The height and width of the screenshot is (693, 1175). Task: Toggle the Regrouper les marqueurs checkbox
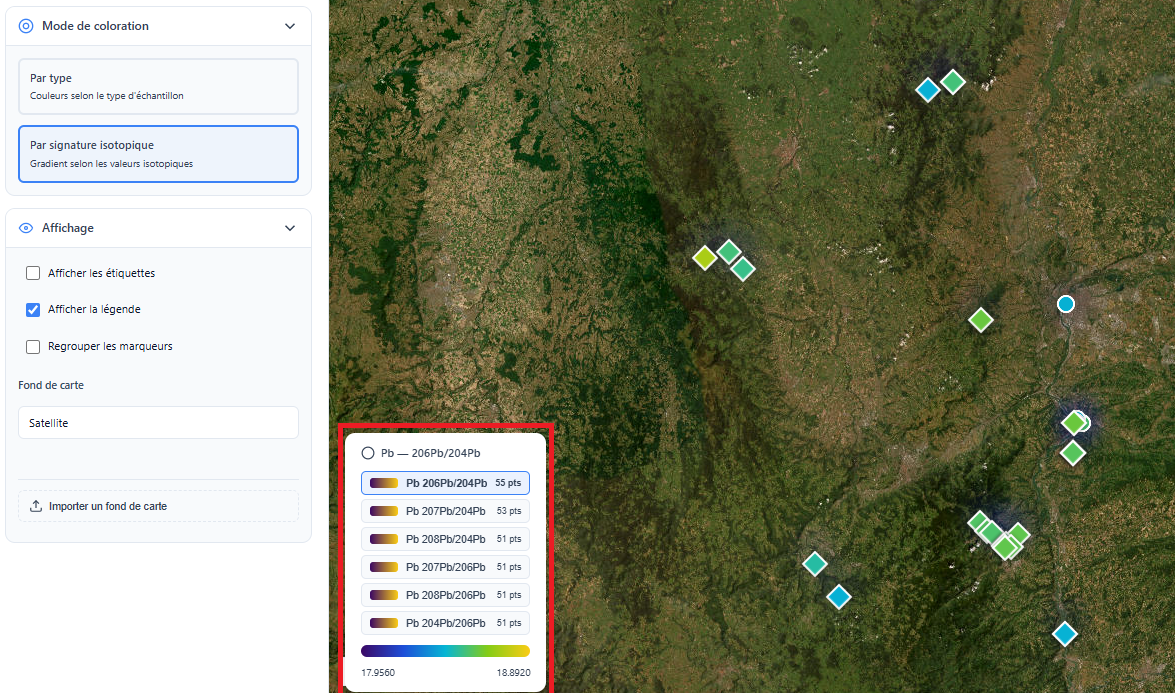point(33,347)
